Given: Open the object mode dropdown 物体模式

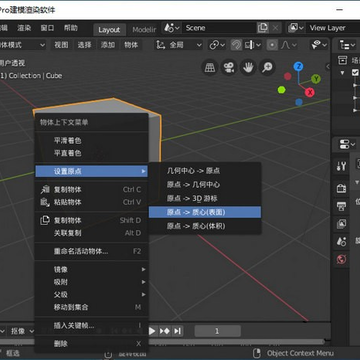Looking at the screenshot, I should [x=23, y=45].
